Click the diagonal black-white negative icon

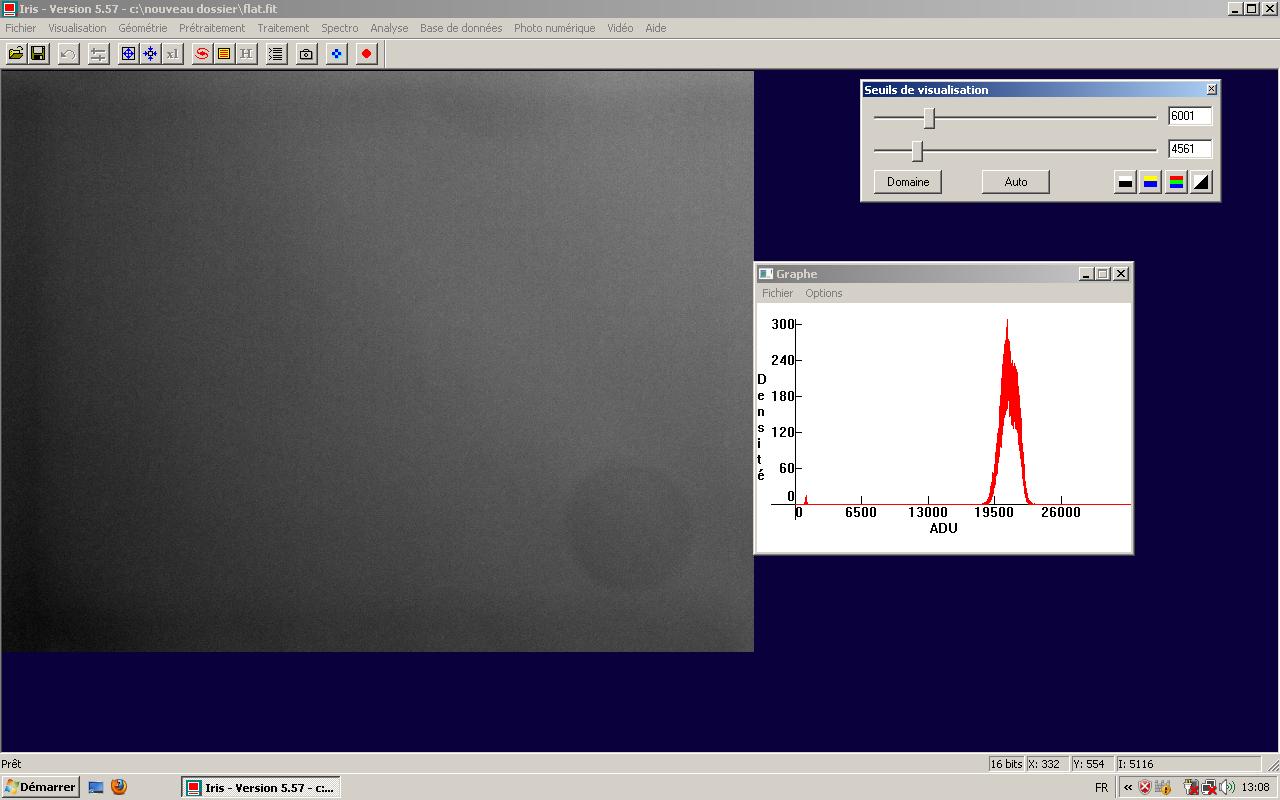point(1202,182)
